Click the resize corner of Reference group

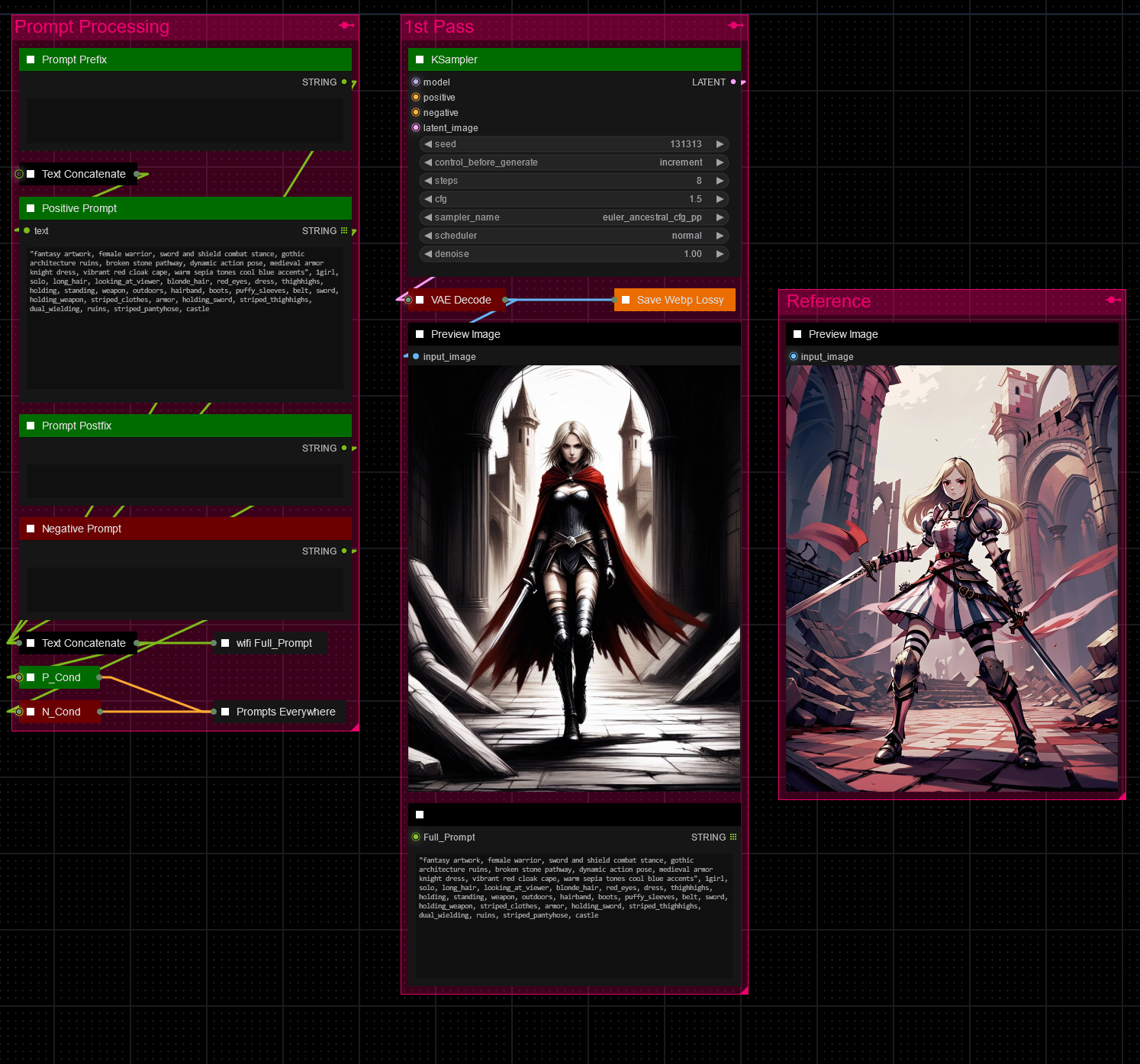pos(1121,796)
